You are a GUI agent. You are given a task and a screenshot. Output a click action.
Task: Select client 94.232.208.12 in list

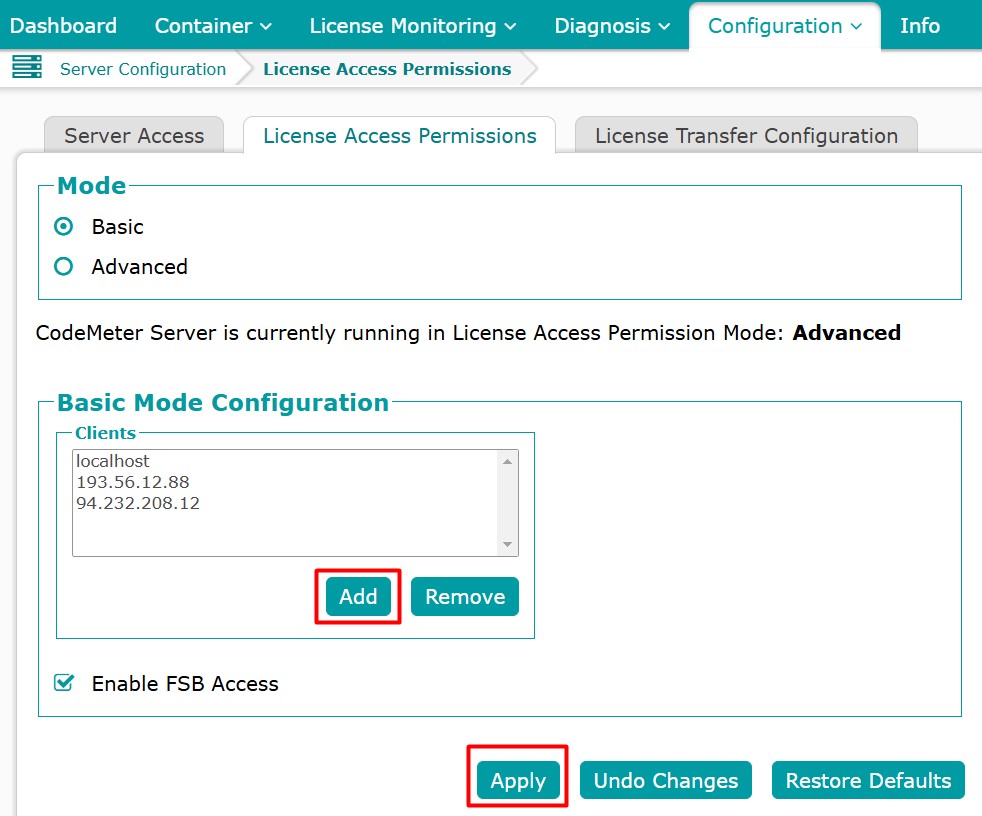pyautogui.click(x=138, y=503)
